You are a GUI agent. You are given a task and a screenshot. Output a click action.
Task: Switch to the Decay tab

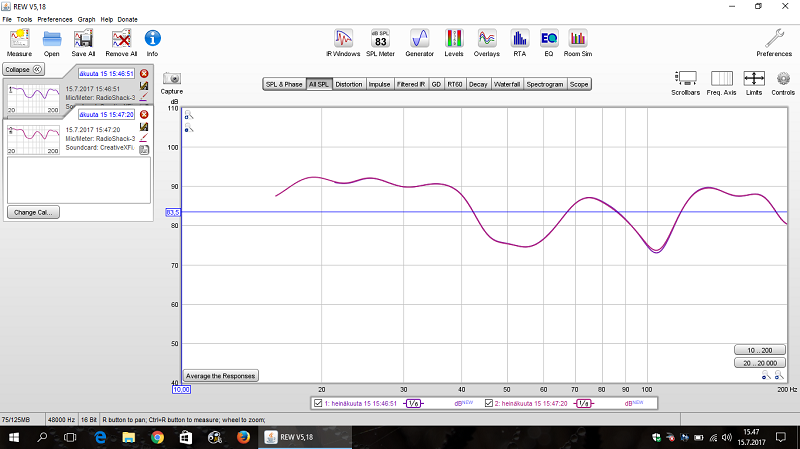coord(478,84)
